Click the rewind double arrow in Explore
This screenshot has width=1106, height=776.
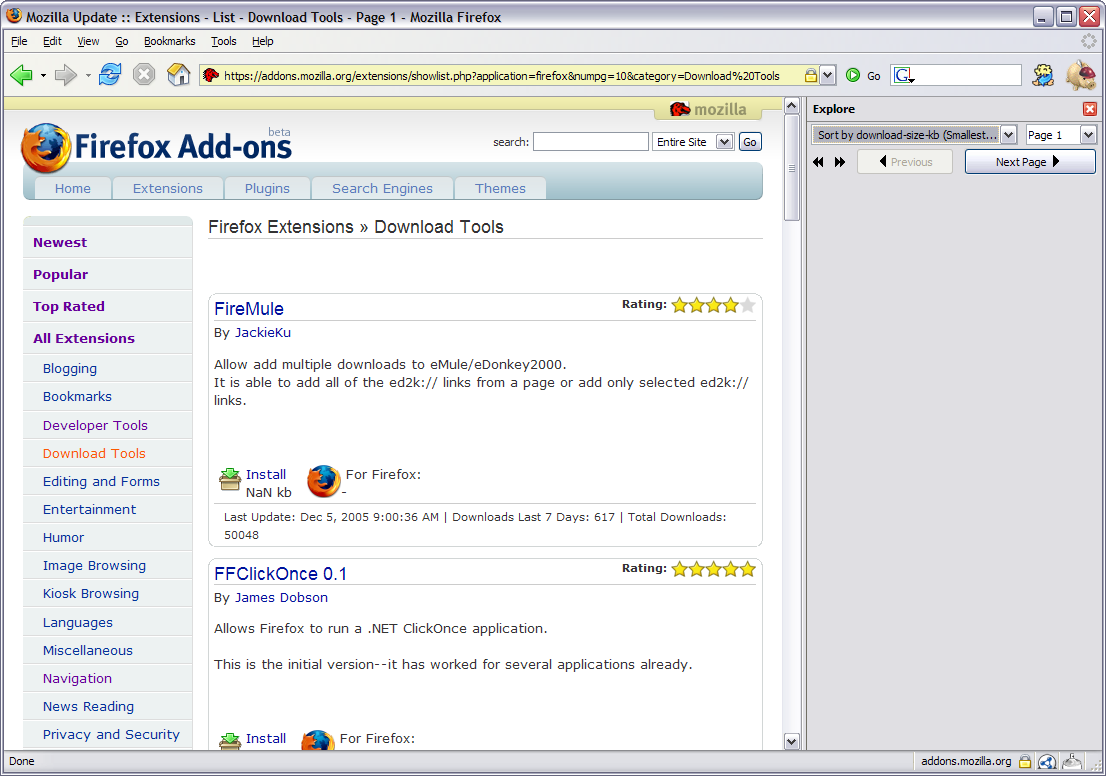[818, 162]
